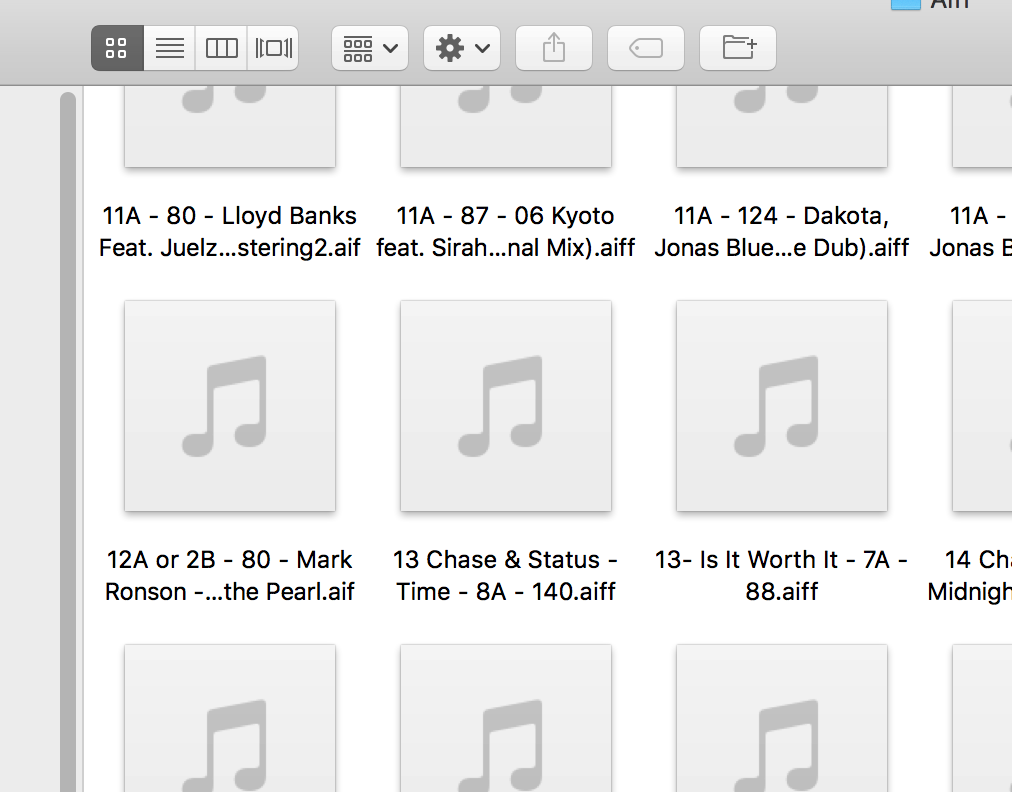
Task: Select the 13- Is It Worth It file icon
Action: [x=782, y=406]
